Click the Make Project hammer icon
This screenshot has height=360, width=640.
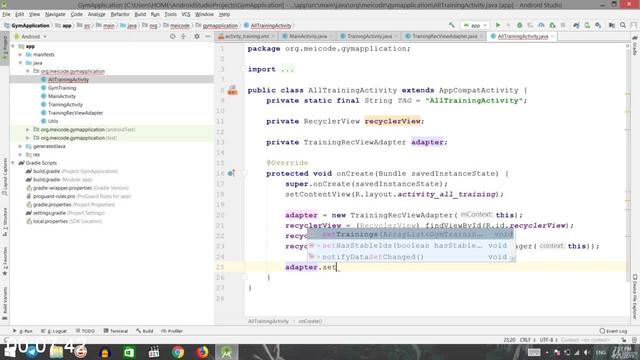pos(451,25)
